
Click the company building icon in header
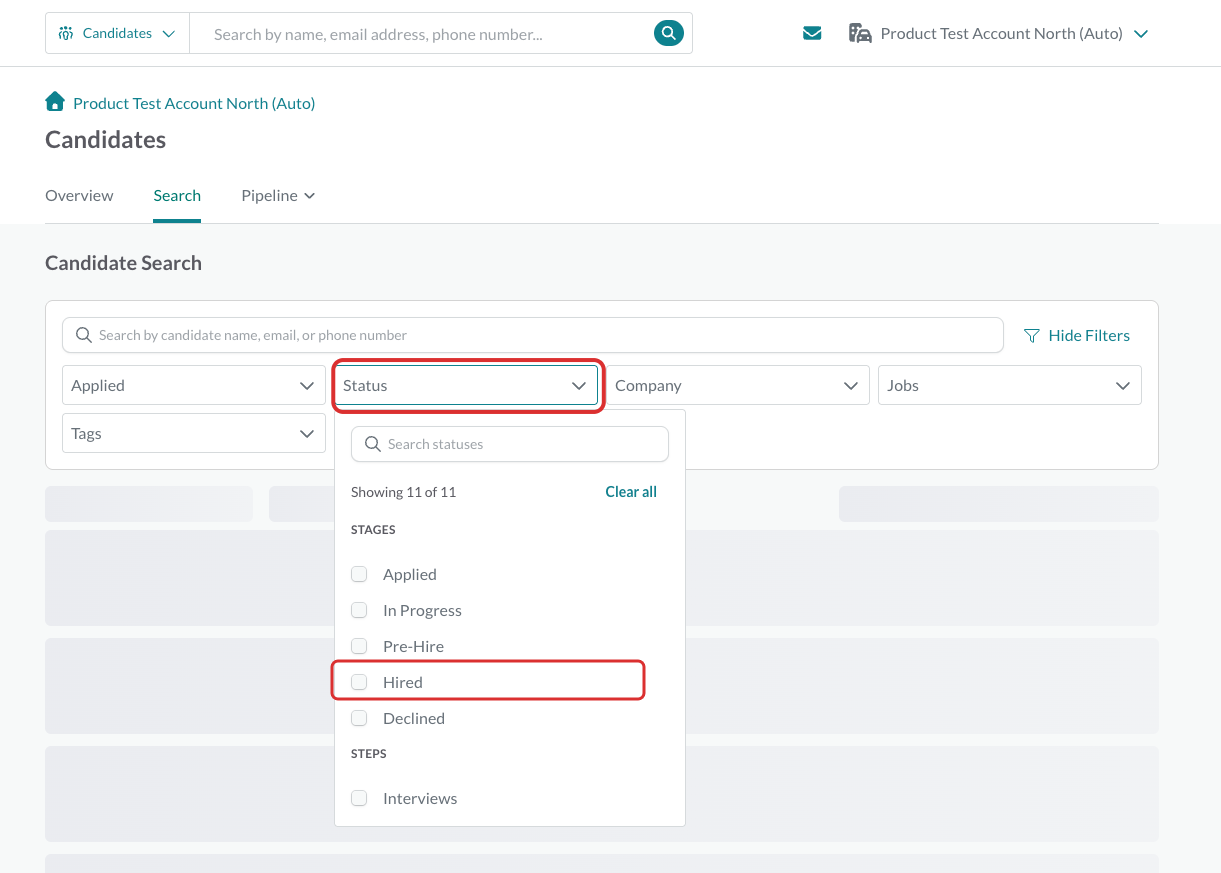point(860,34)
